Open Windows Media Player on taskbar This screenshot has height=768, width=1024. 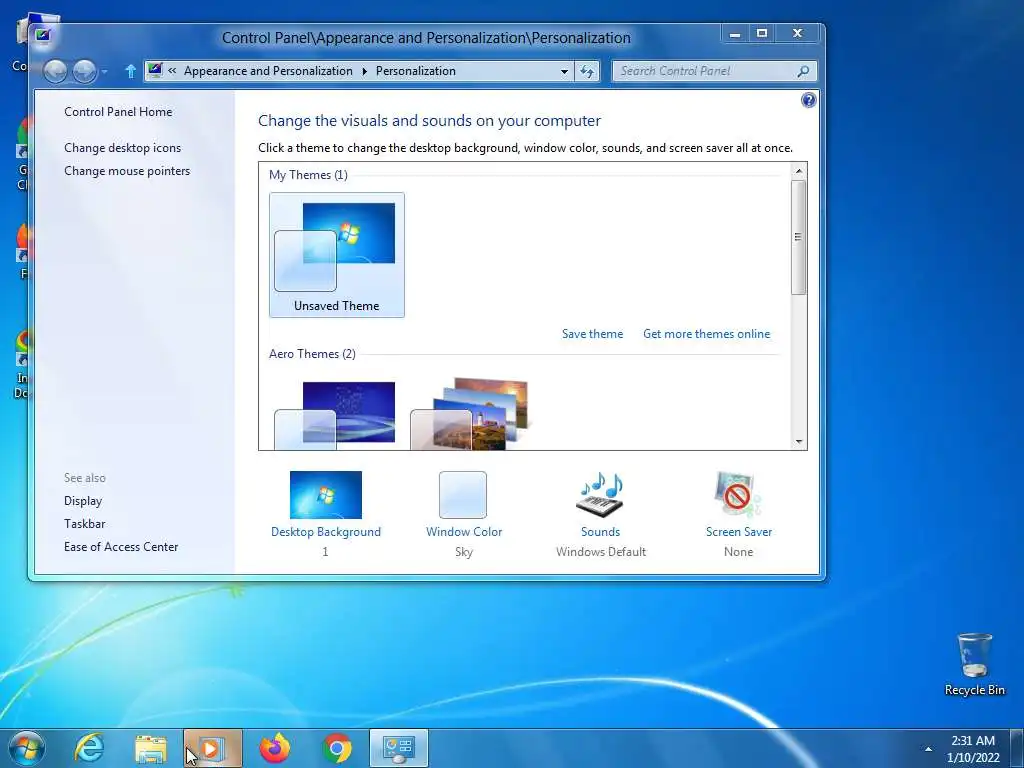click(213, 748)
